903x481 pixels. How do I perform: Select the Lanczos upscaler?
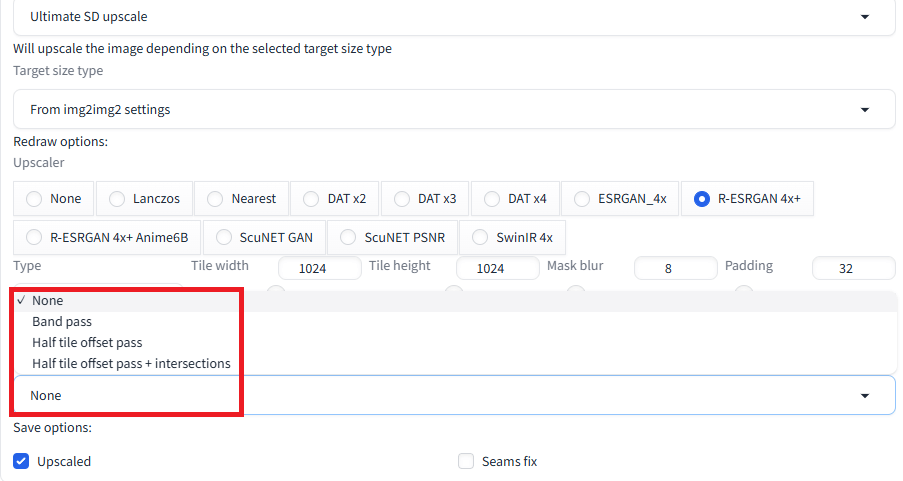coord(117,199)
